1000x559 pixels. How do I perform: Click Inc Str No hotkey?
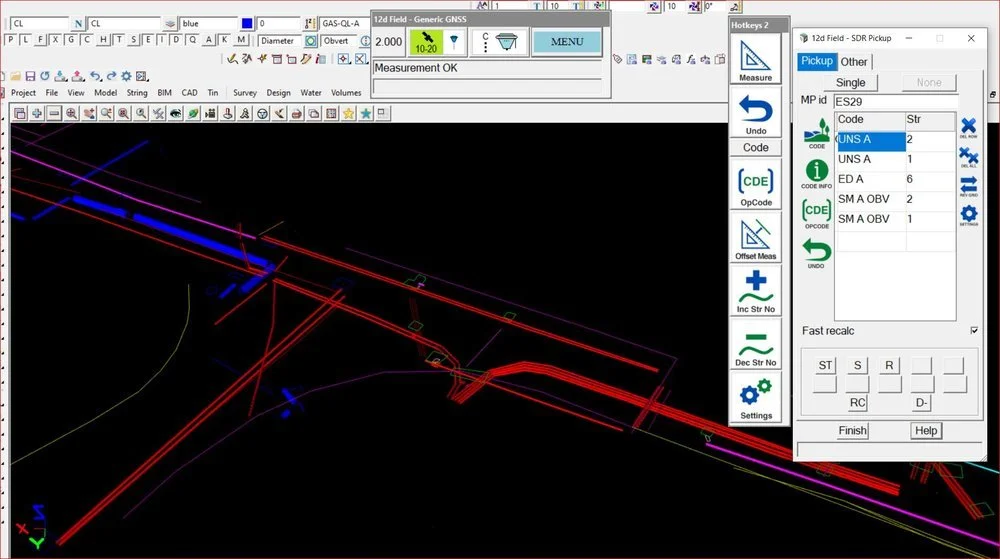[755, 291]
